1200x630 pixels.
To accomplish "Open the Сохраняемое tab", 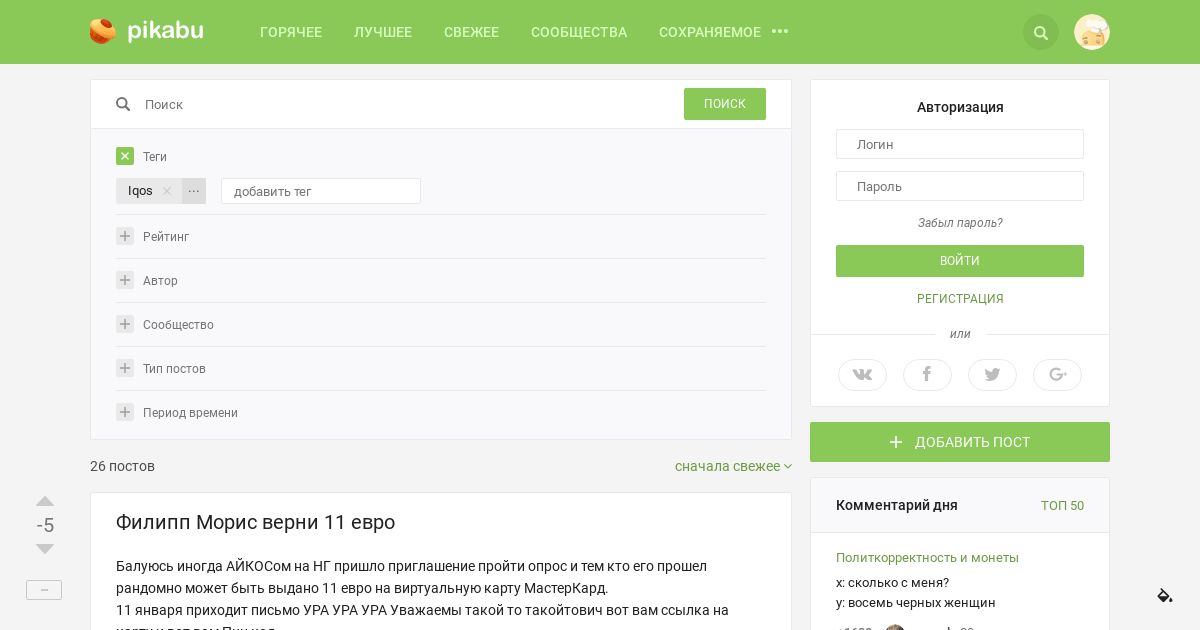I will [x=710, y=32].
